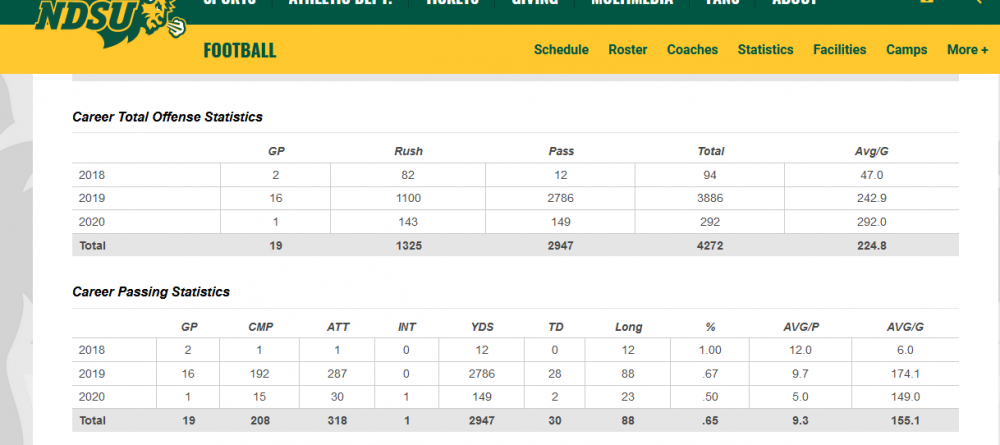
Task: Click the Rush column header
Action: point(408,152)
